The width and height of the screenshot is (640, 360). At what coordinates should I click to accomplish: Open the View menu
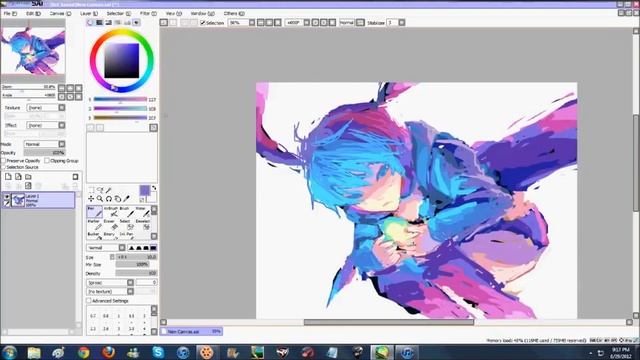(x=173, y=13)
